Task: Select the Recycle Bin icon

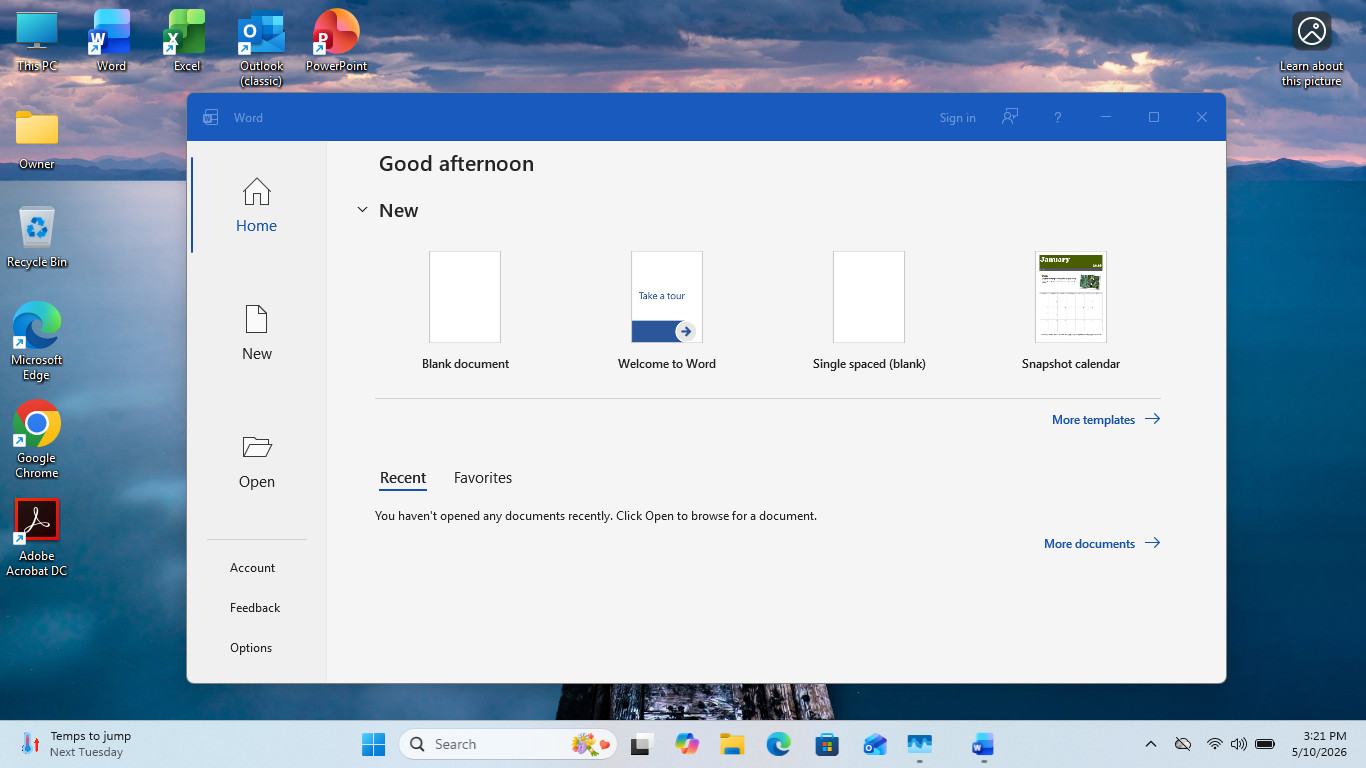Action: pos(37,237)
